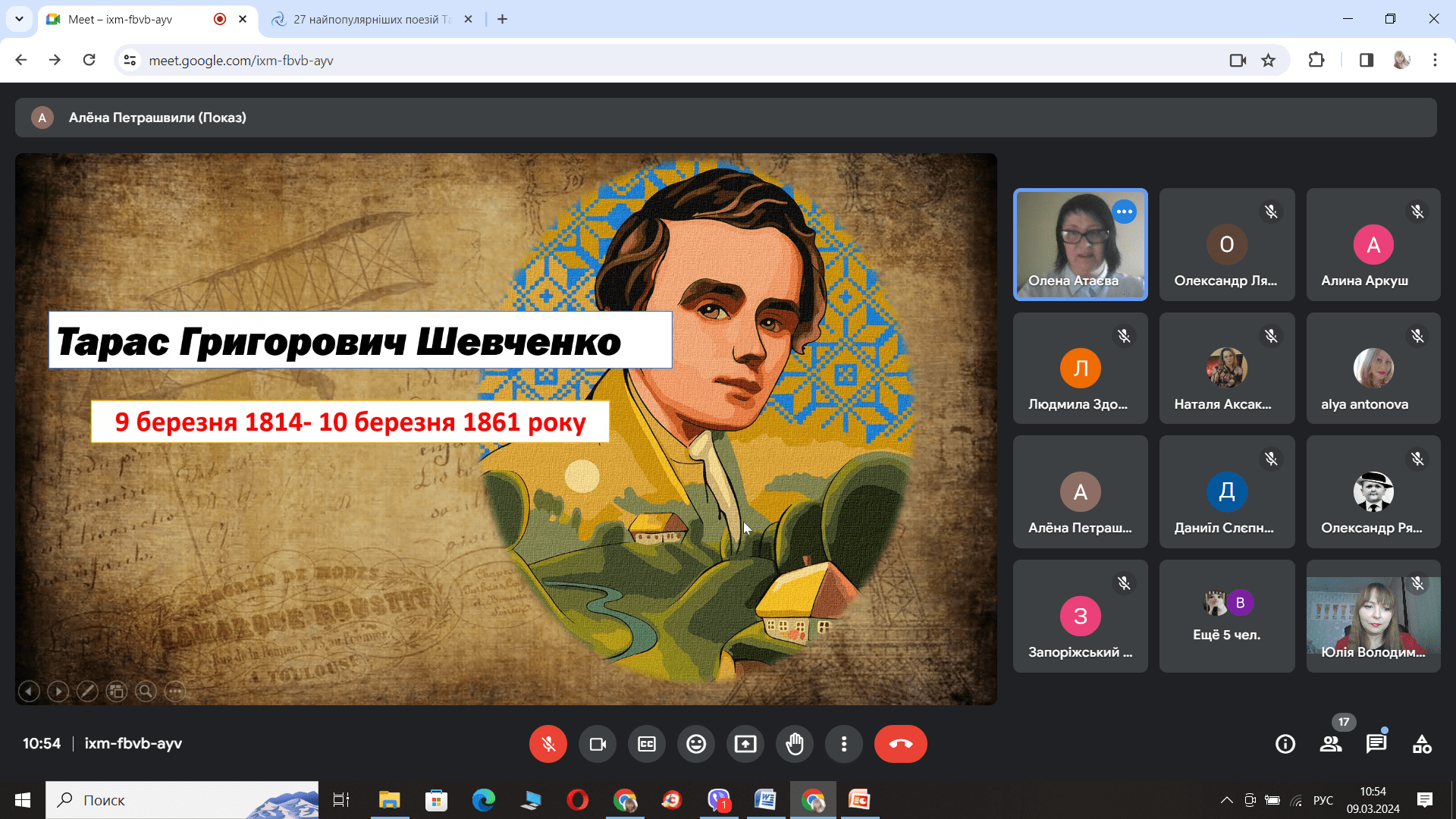
Task: Click the present screen button
Action: point(745,744)
